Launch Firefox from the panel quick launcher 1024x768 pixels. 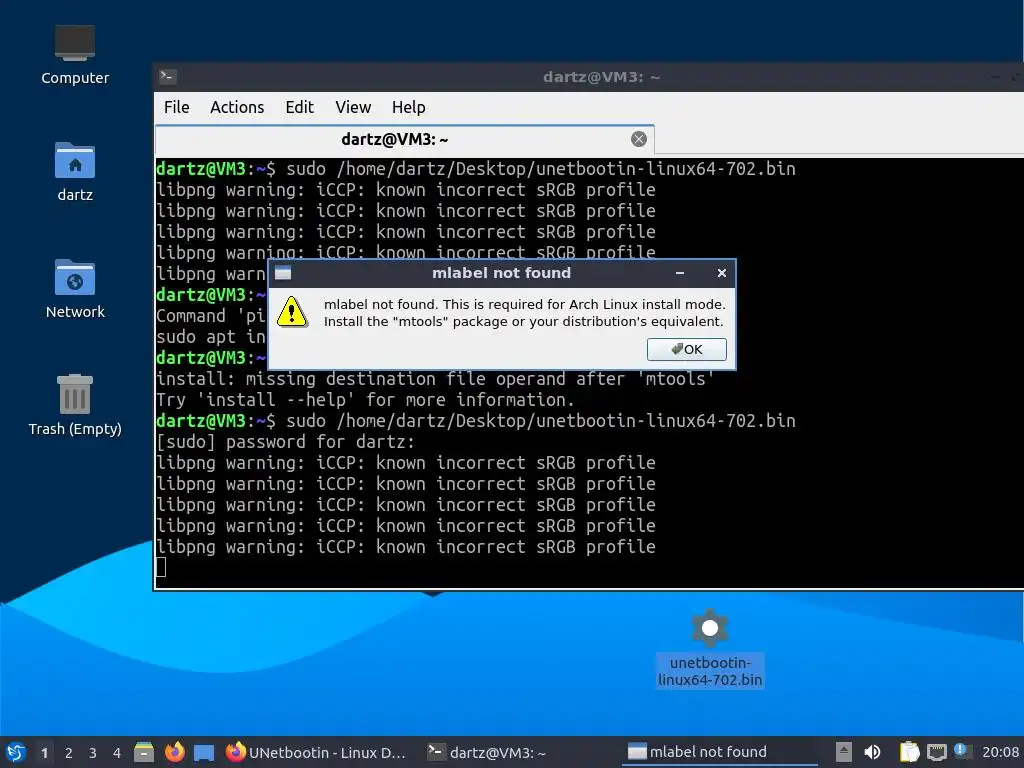[174, 752]
